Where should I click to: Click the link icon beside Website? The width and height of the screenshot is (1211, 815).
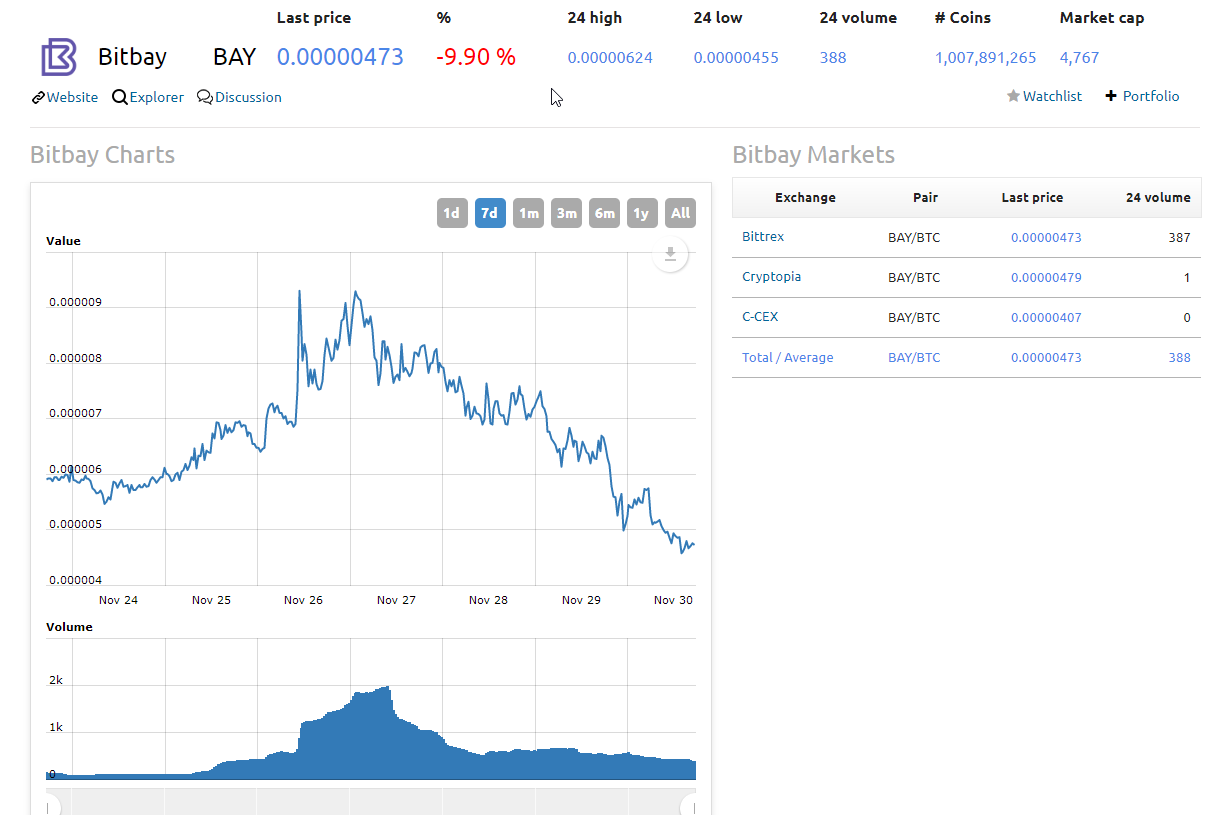pyautogui.click(x=38, y=97)
